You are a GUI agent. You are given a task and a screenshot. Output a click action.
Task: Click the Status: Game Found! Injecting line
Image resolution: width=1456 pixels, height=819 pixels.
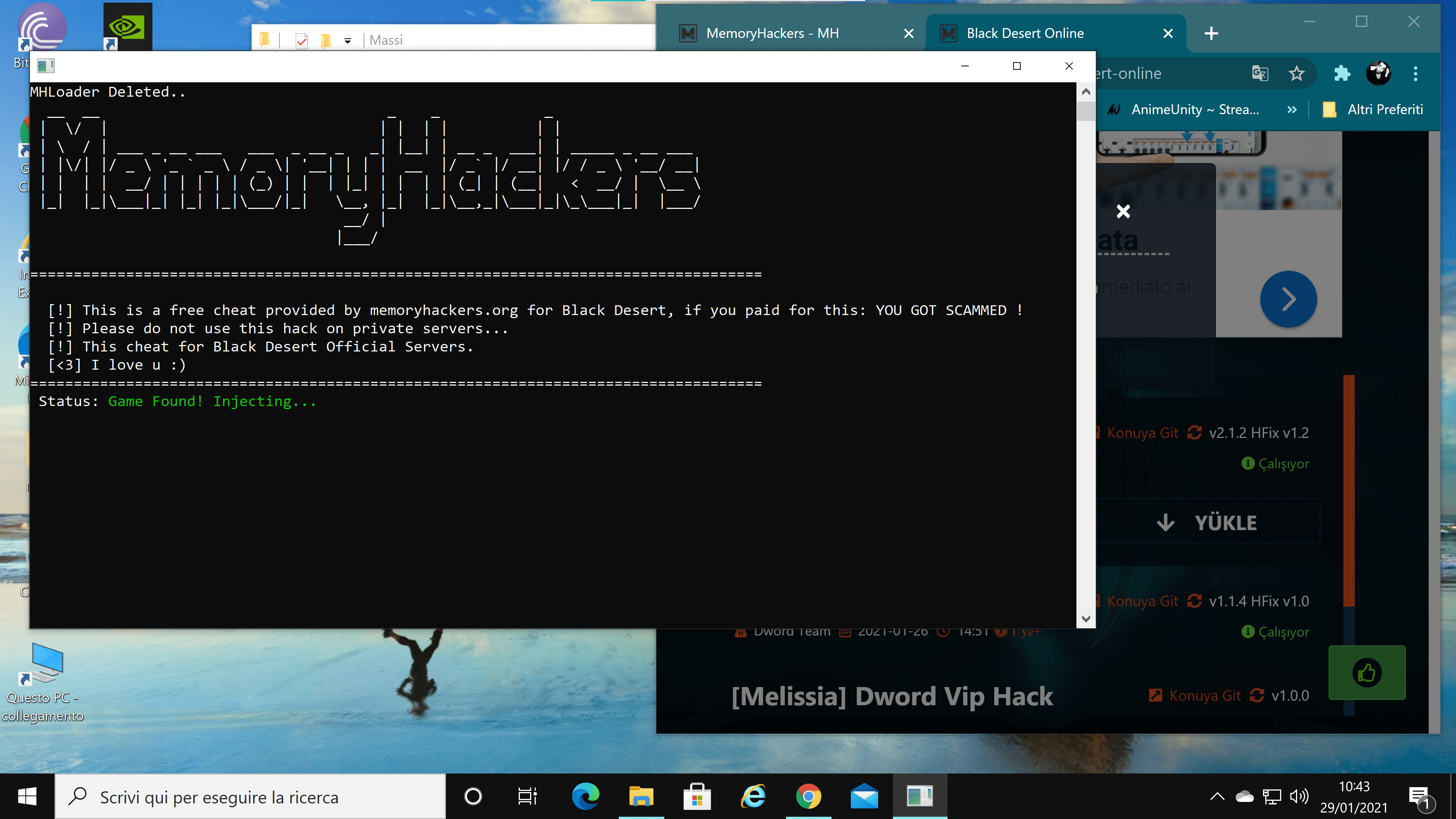pyautogui.click(x=177, y=401)
